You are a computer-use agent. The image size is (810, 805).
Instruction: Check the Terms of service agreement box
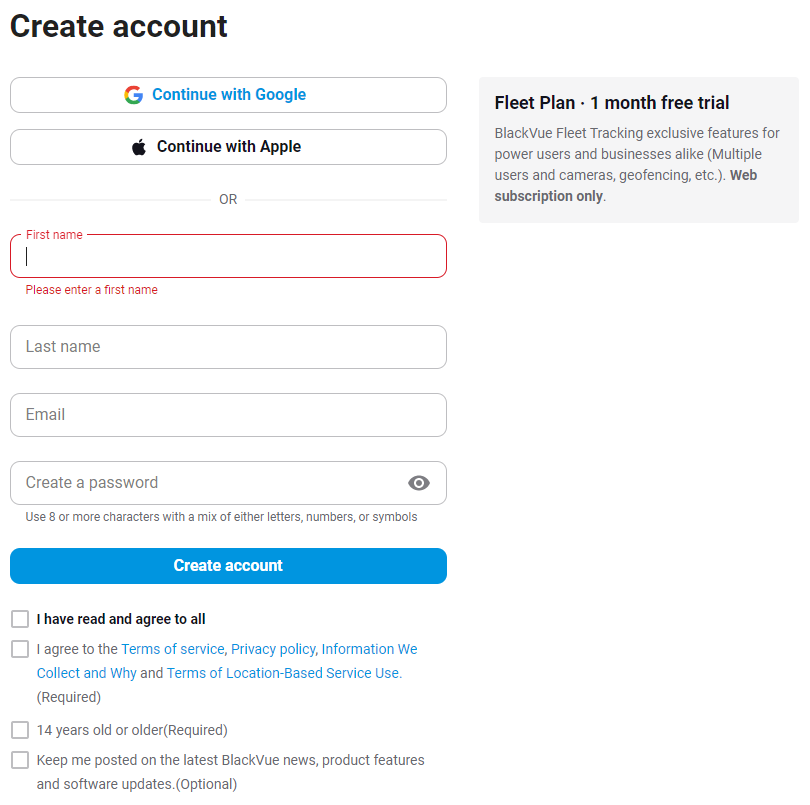pos(20,649)
